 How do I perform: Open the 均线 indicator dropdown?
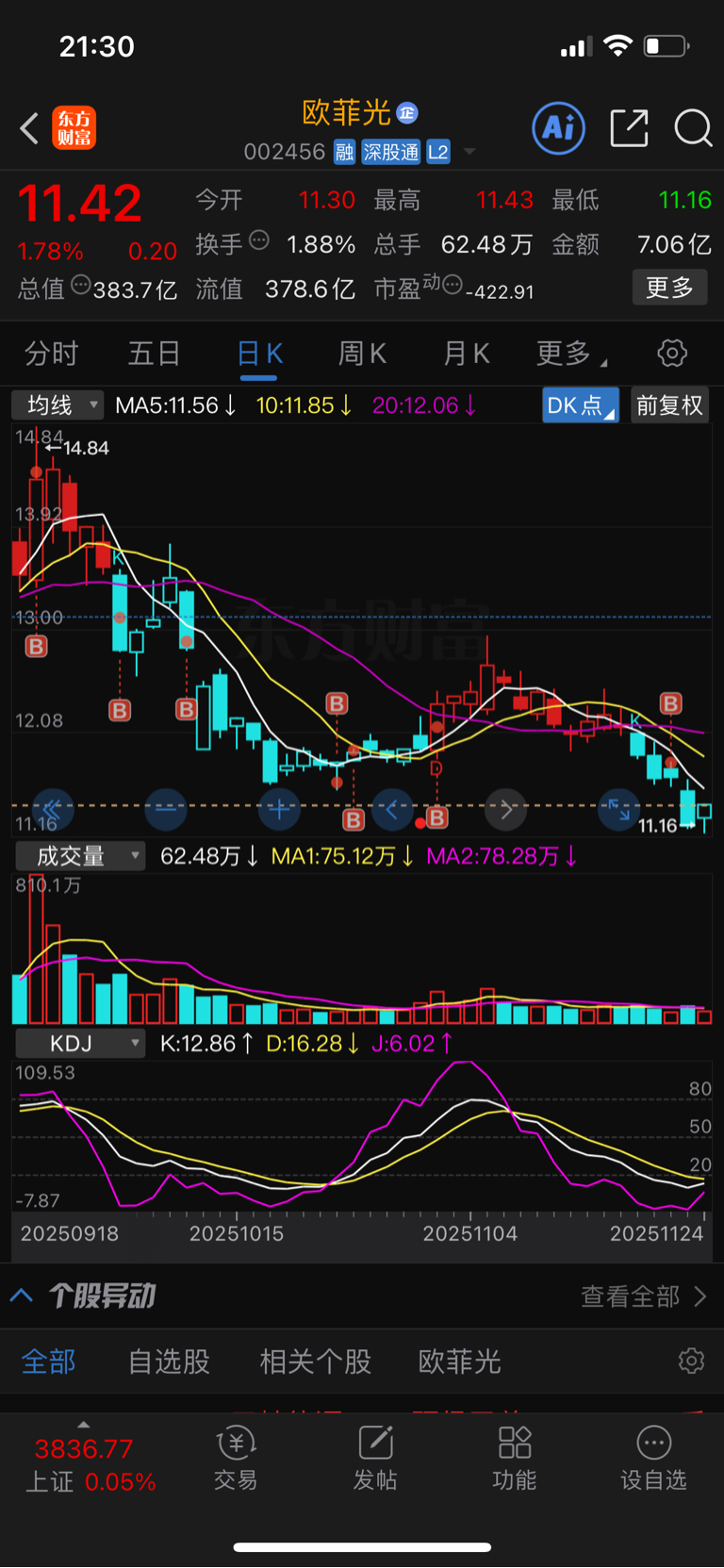[58, 405]
